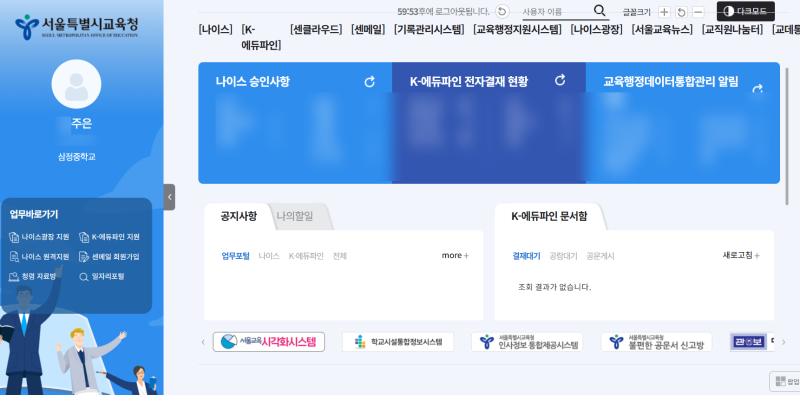The width and height of the screenshot is (800, 395).
Task: Open the [K-에듀파인] top link
Action: click(261, 37)
